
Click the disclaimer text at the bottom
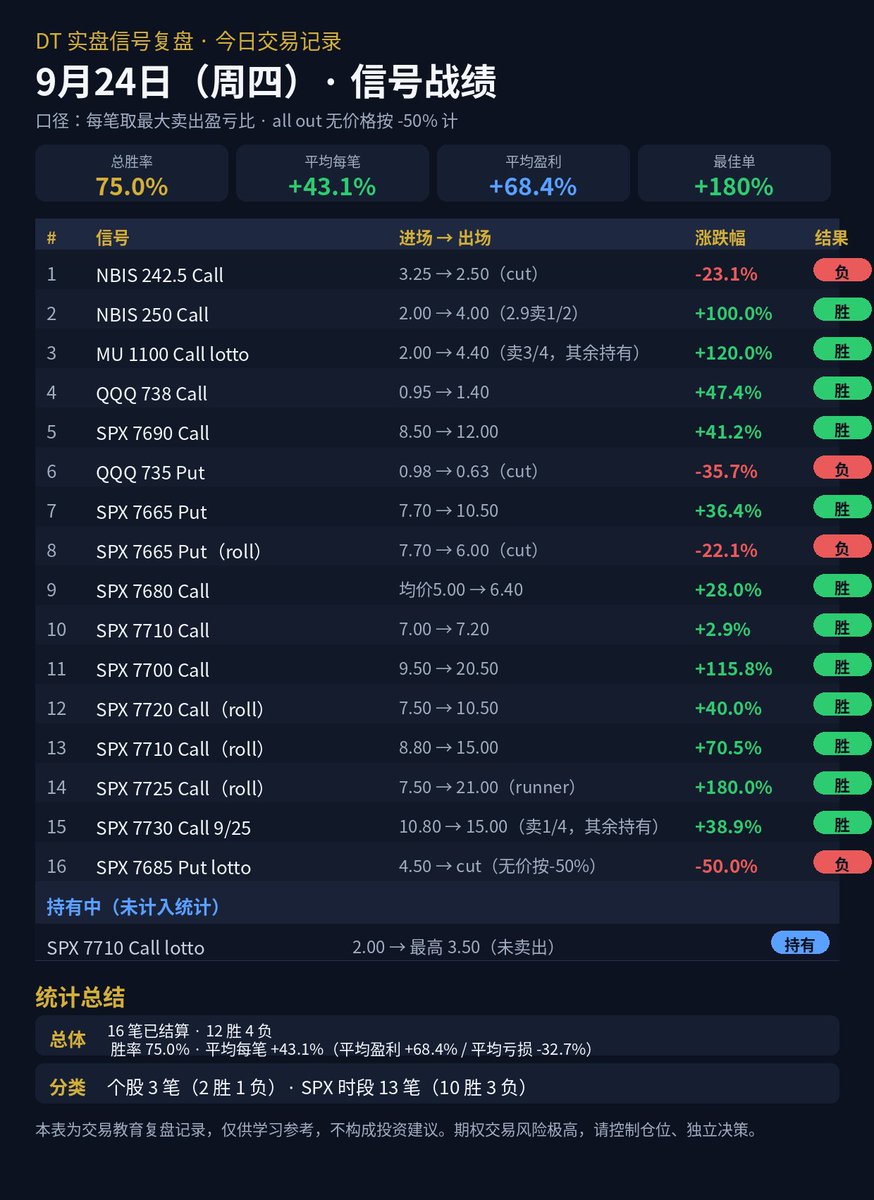[397, 1130]
